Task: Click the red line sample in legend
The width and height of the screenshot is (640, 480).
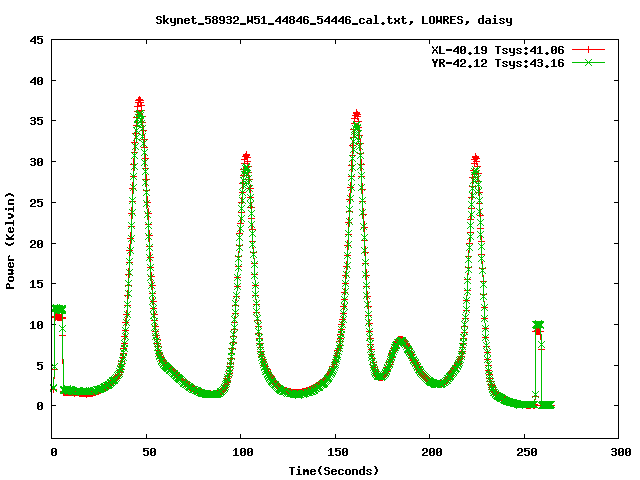Action: point(588,50)
